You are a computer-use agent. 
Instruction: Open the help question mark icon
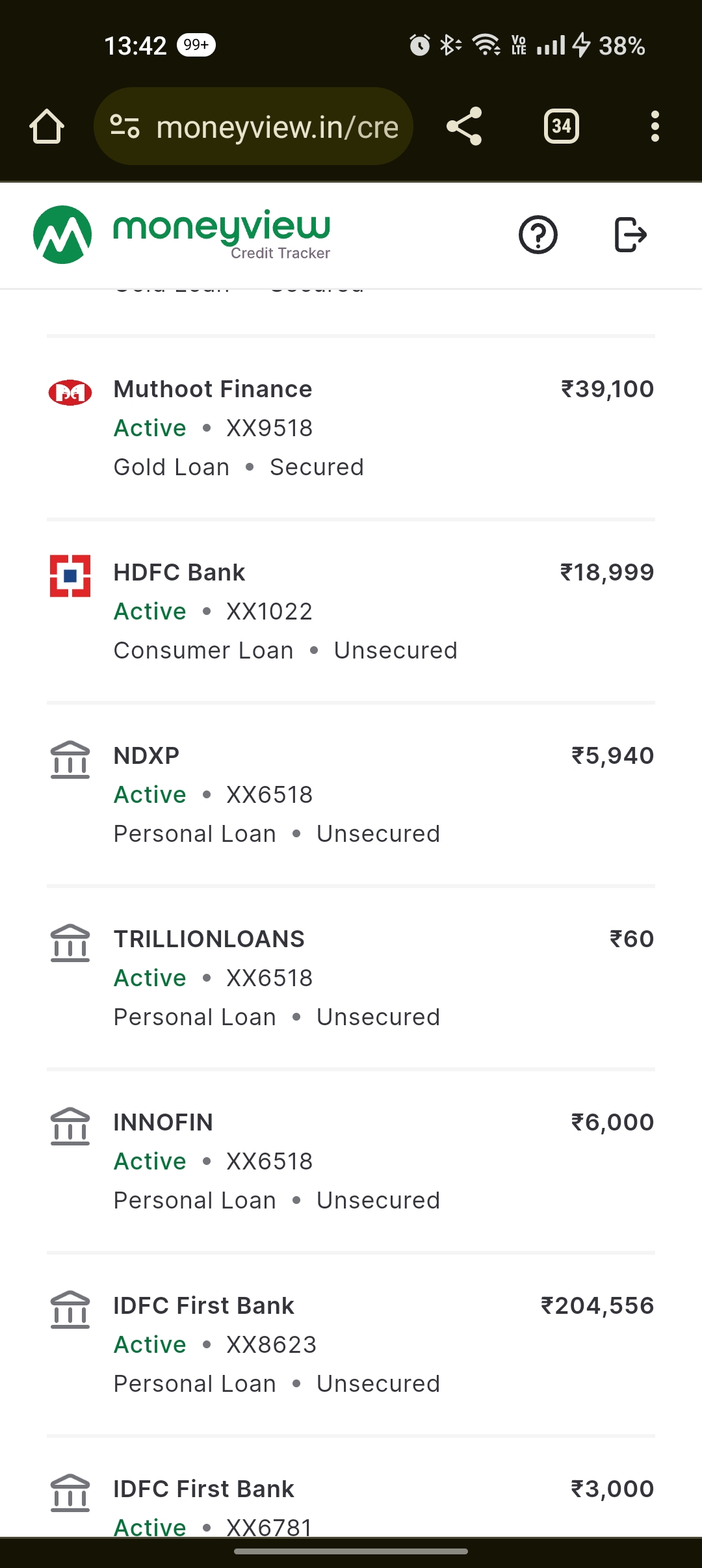(538, 235)
